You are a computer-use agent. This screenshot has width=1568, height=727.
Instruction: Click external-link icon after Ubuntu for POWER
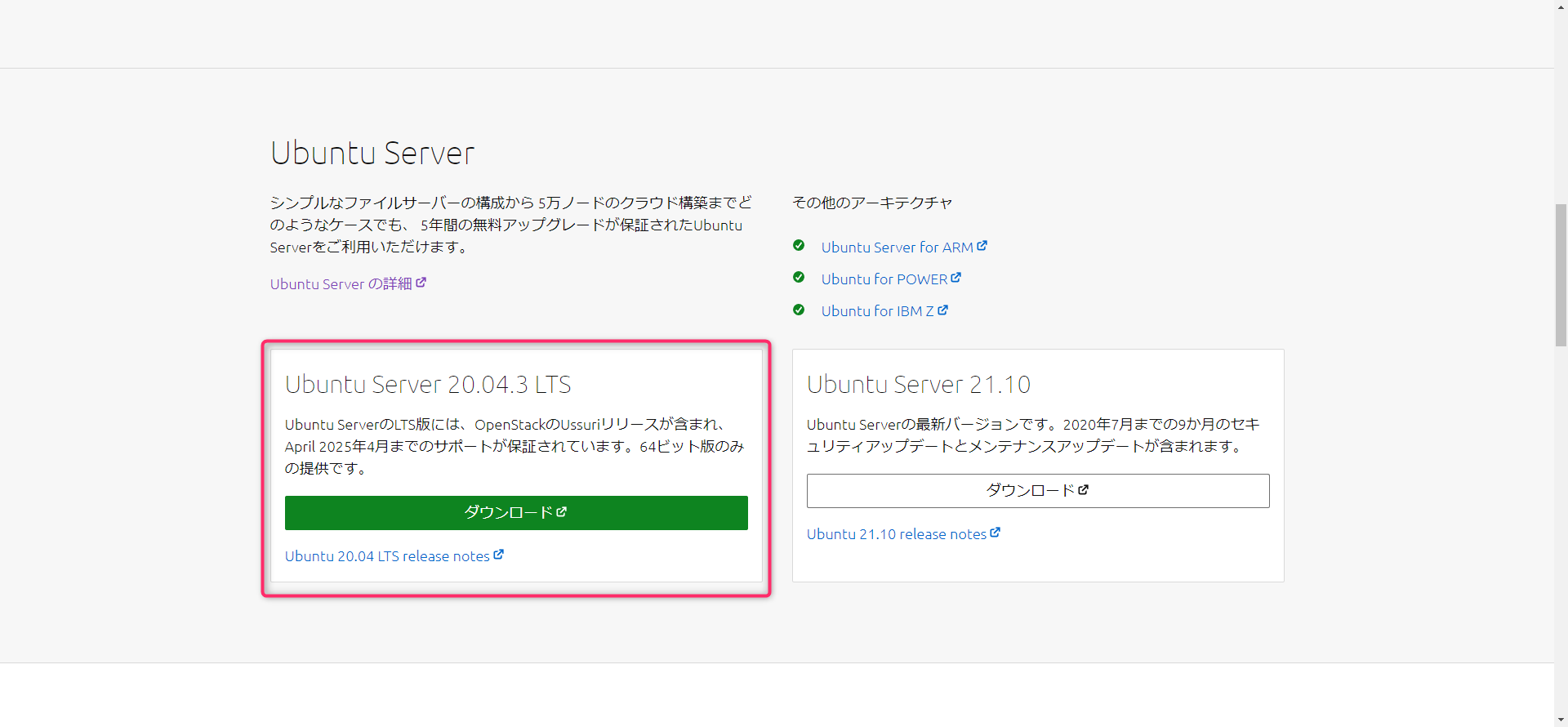tap(955, 278)
